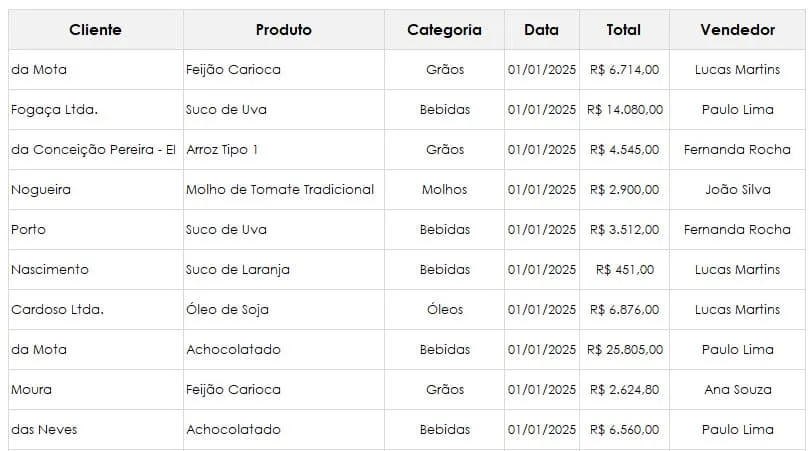Click the João Silva vendor cell
Image resolution: width=809 pixels, height=451 pixels.
(x=737, y=189)
